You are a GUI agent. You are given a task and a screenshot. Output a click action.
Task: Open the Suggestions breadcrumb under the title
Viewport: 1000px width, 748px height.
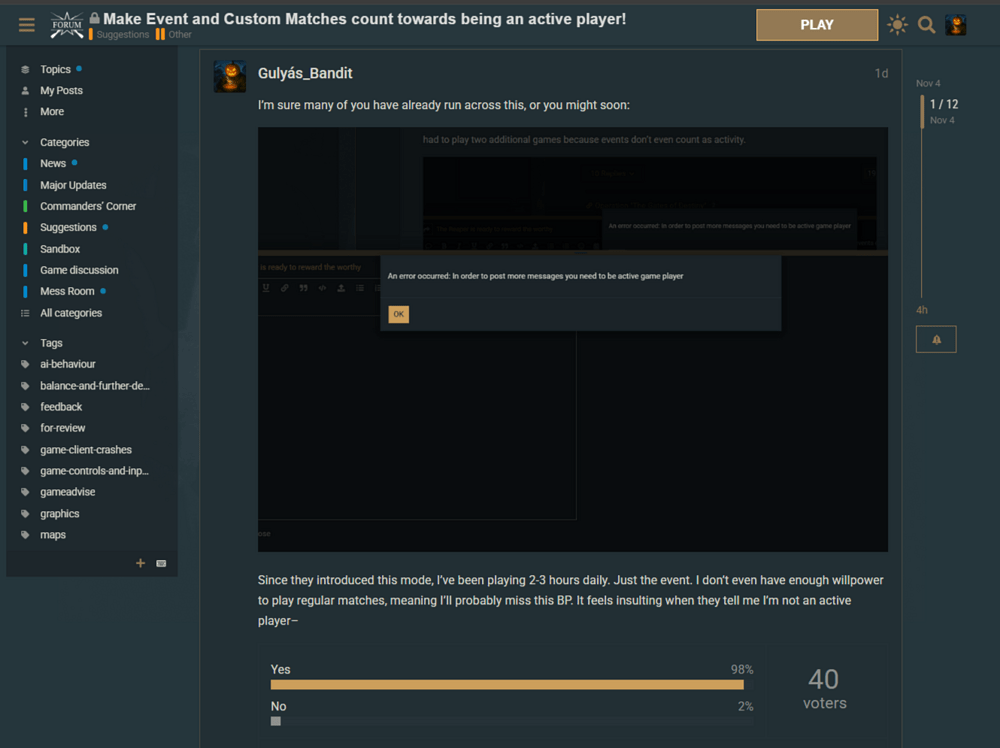120,33
